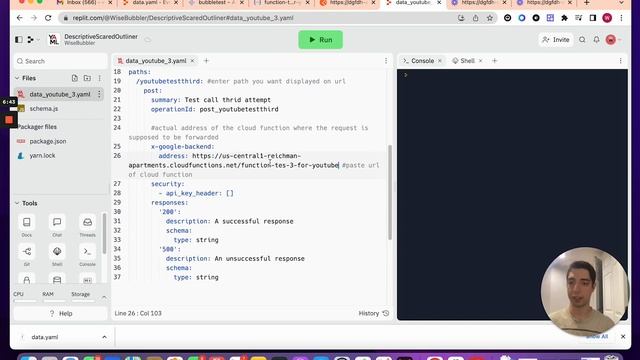Screen dimensions: 640x360
Task: Click the Help button
Action: [60, 313]
